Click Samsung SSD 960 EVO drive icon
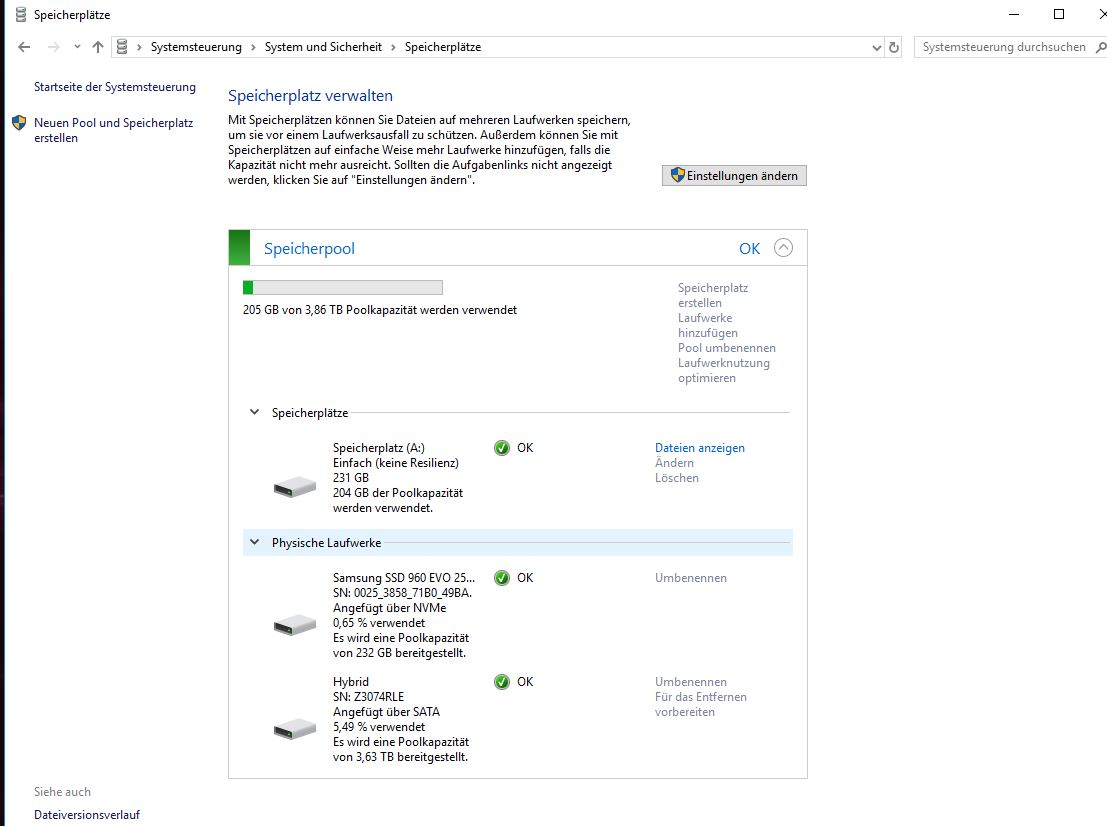The width and height of the screenshot is (1107, 826). point(294,625)
